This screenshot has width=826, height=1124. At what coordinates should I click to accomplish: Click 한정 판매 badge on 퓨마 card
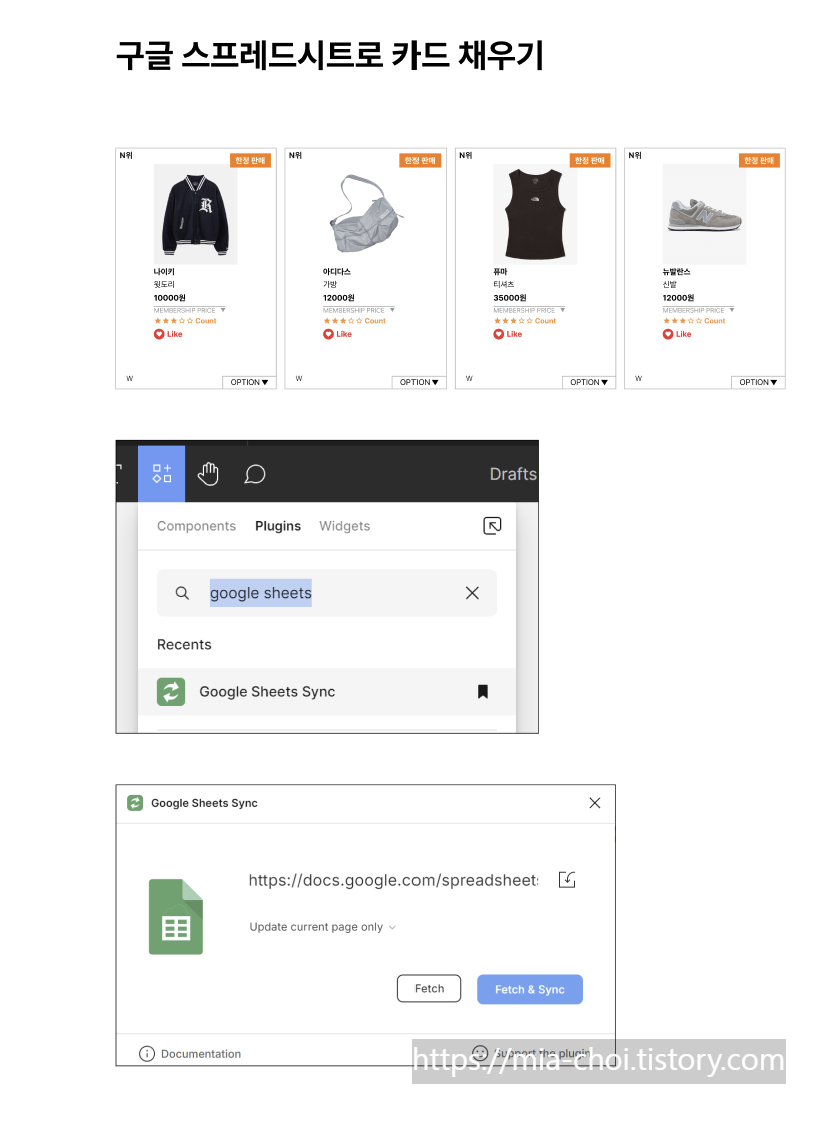point(590,161)
